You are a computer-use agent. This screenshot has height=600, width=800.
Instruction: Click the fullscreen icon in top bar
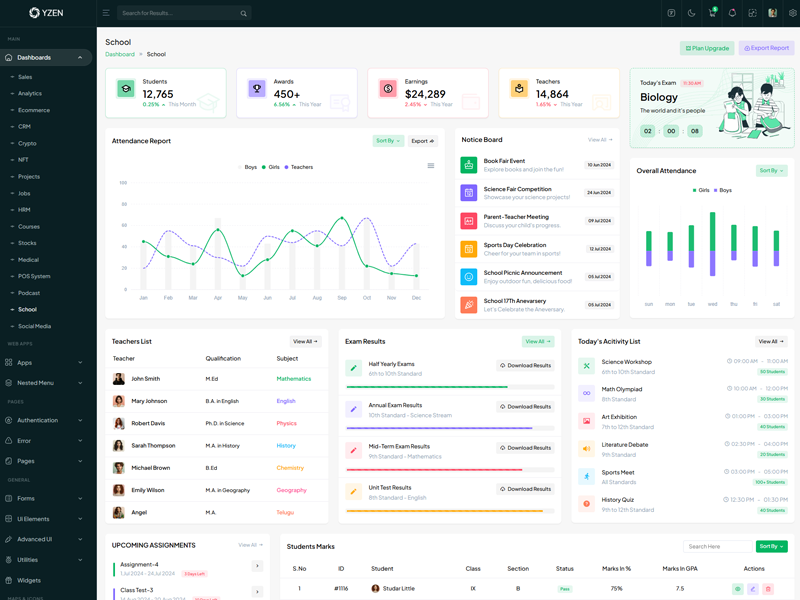(752, 13)
